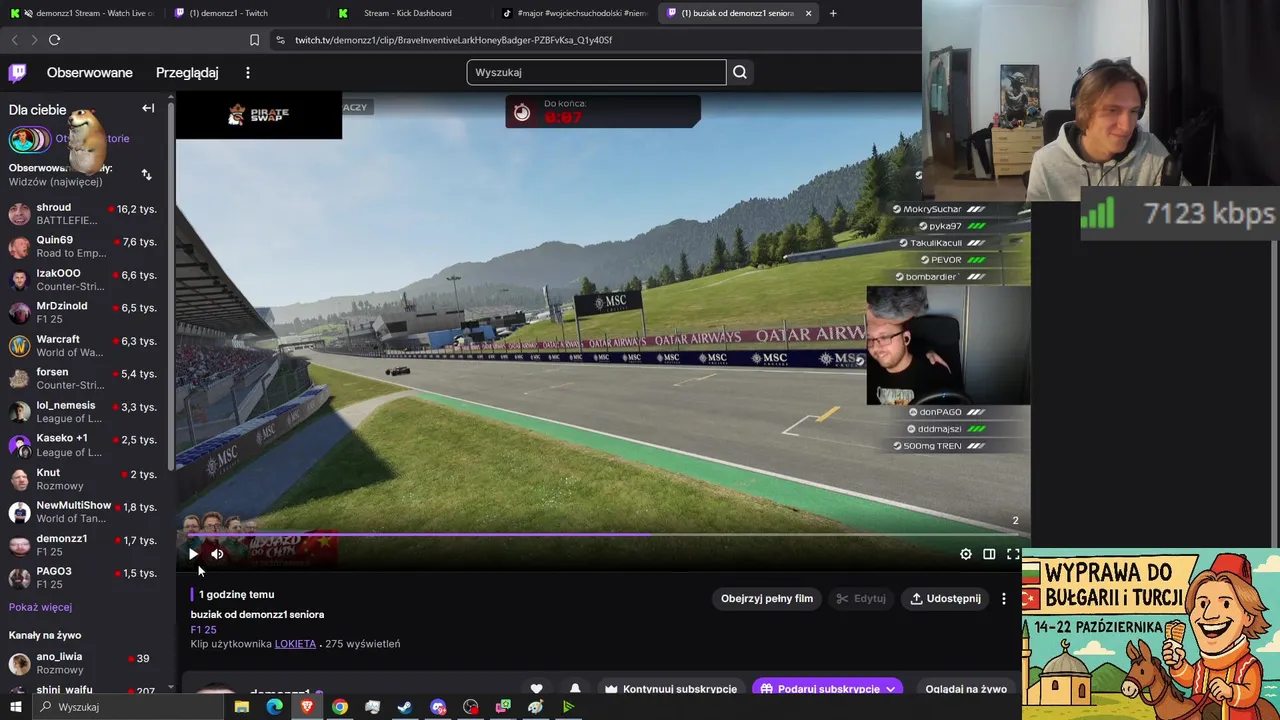Open LOKIETA user profile link
This screenshot has height=720, width=1280.
[x=295, y=644]
